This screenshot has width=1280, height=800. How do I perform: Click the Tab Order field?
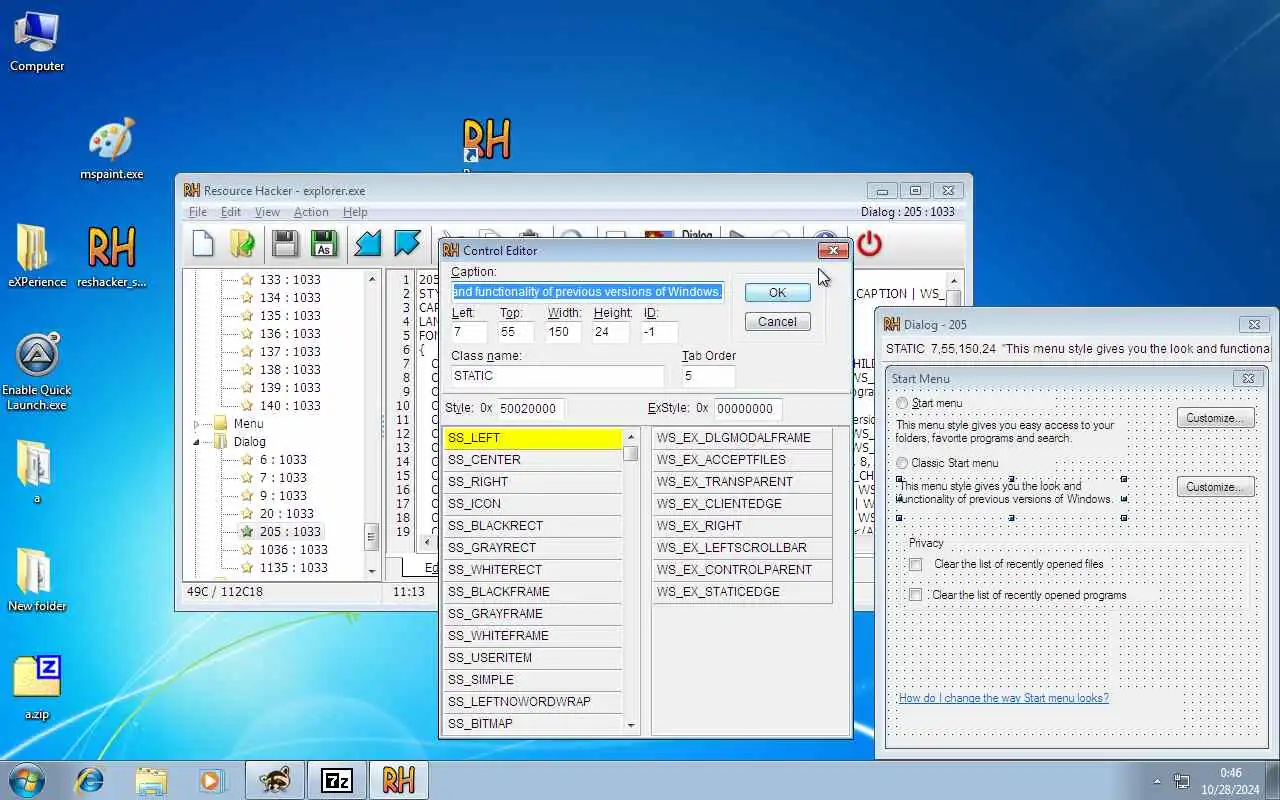[x=708, y=376]
